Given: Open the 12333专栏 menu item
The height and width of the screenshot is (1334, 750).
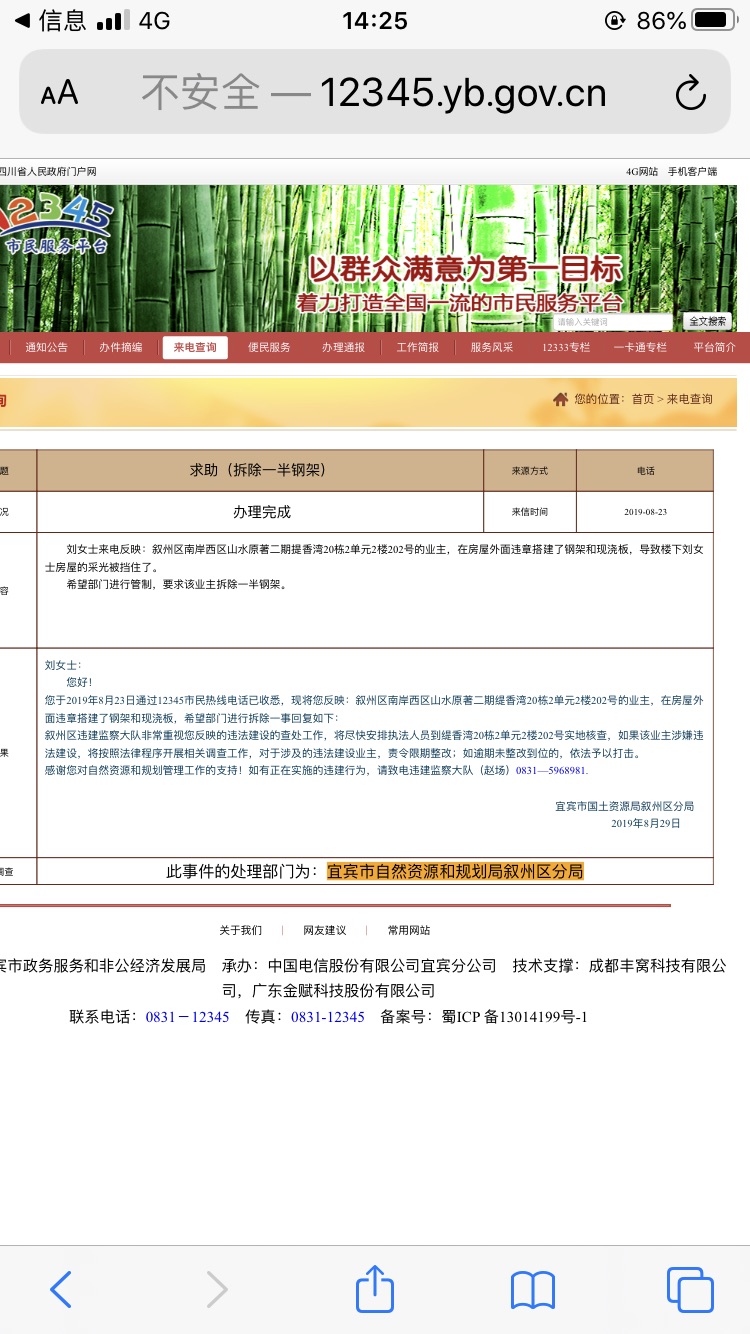Looking at the screenshot, I should click(x=566, y=347).
